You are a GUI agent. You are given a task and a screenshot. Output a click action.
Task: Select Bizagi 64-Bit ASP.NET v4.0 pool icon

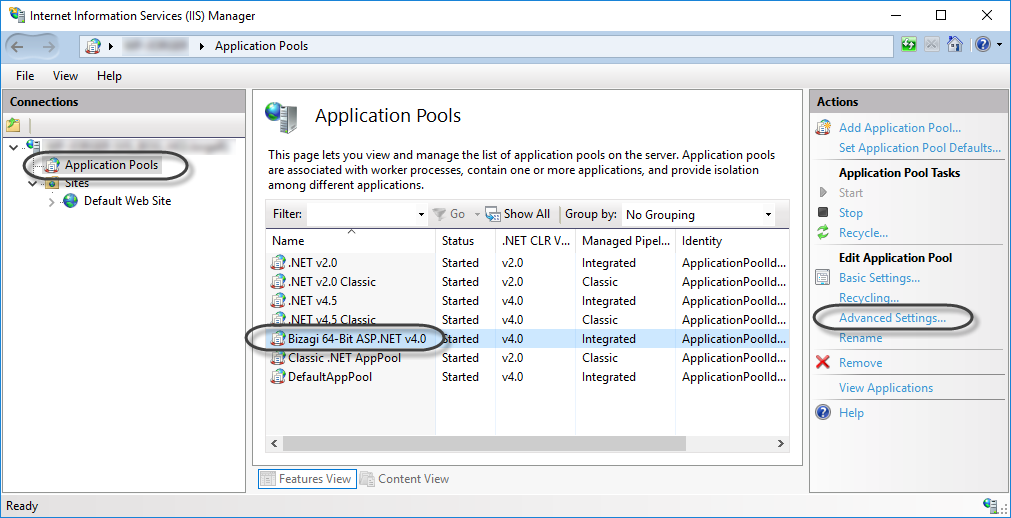pos(278,339)
